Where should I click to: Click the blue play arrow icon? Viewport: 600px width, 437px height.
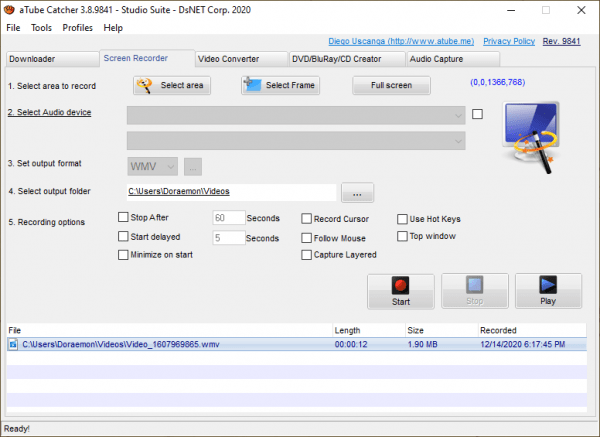coord(548,285)
